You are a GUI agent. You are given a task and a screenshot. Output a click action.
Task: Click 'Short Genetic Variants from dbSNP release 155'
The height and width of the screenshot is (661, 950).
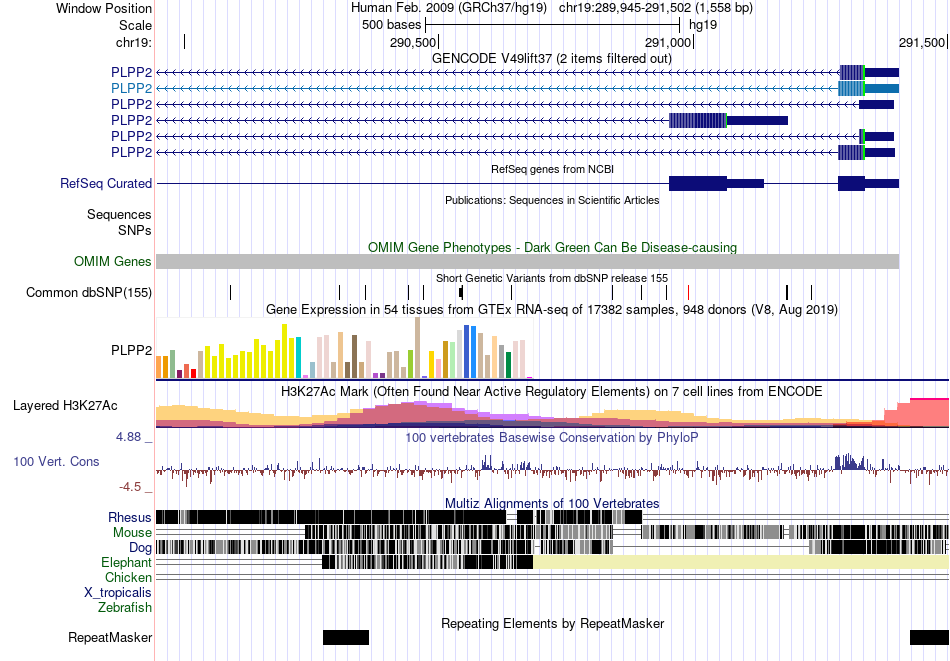(x=552, y=278)
